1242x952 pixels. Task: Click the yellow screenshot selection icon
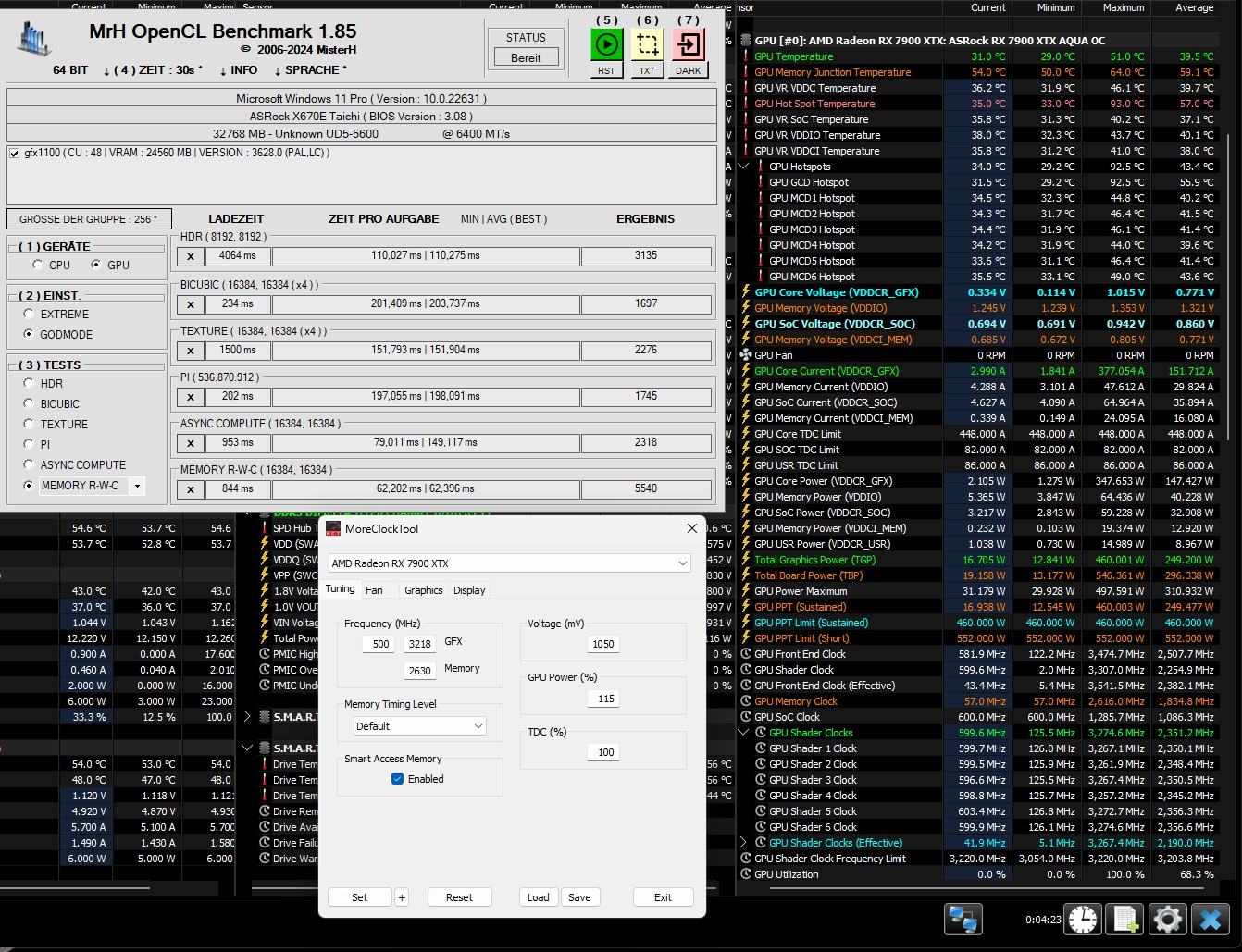pyautogui.click(x=648, y=44)
